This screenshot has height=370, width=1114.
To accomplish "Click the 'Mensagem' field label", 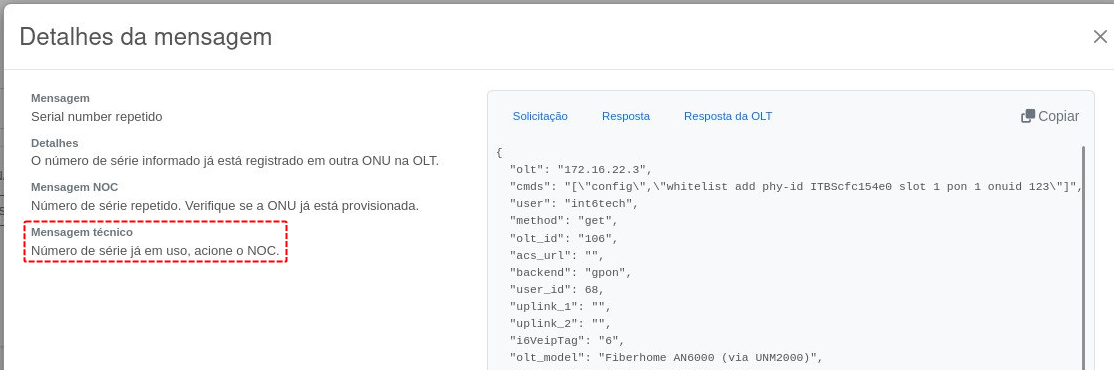I will (x=60, y=98).
